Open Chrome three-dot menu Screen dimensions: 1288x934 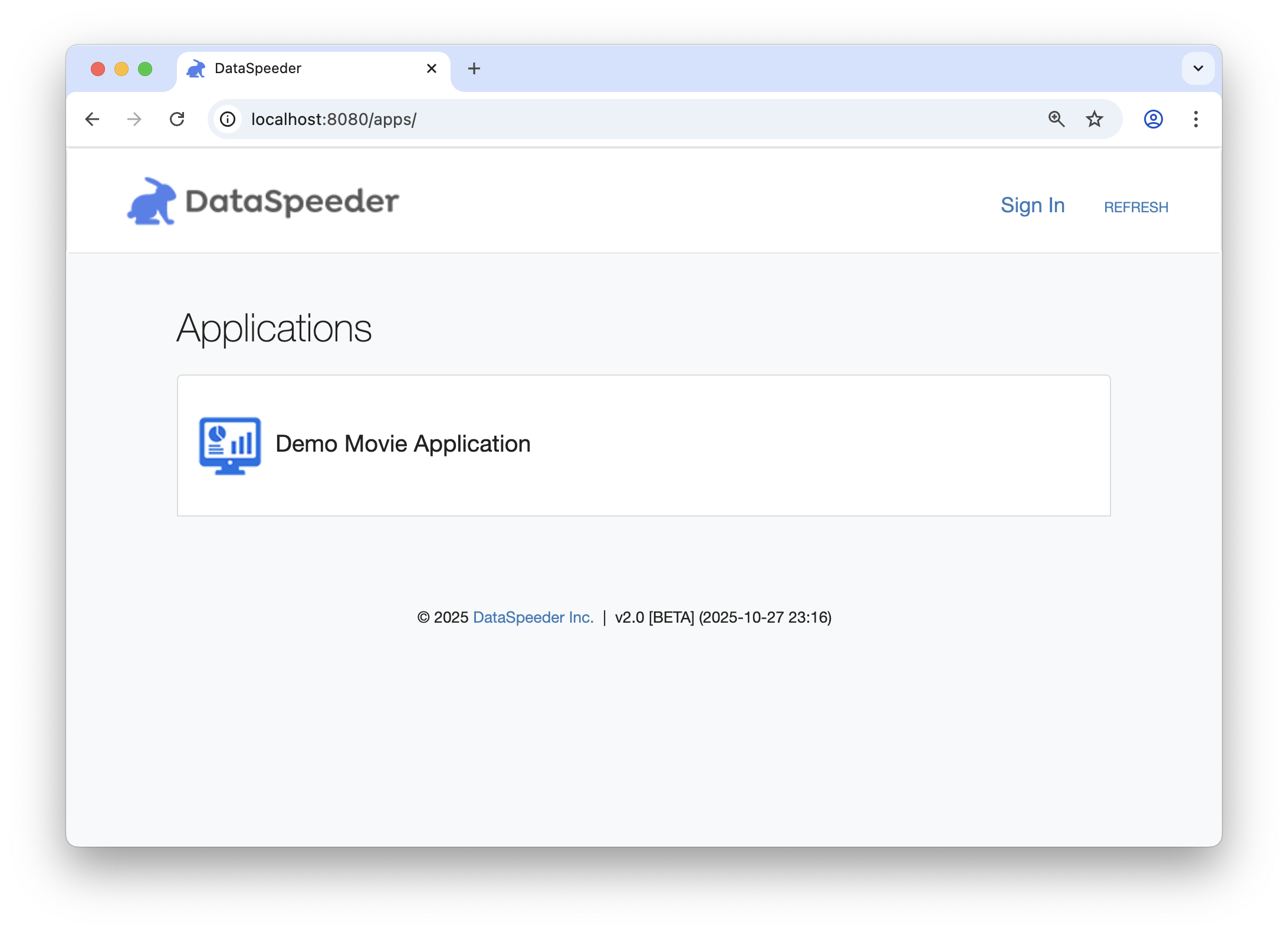1195,119
